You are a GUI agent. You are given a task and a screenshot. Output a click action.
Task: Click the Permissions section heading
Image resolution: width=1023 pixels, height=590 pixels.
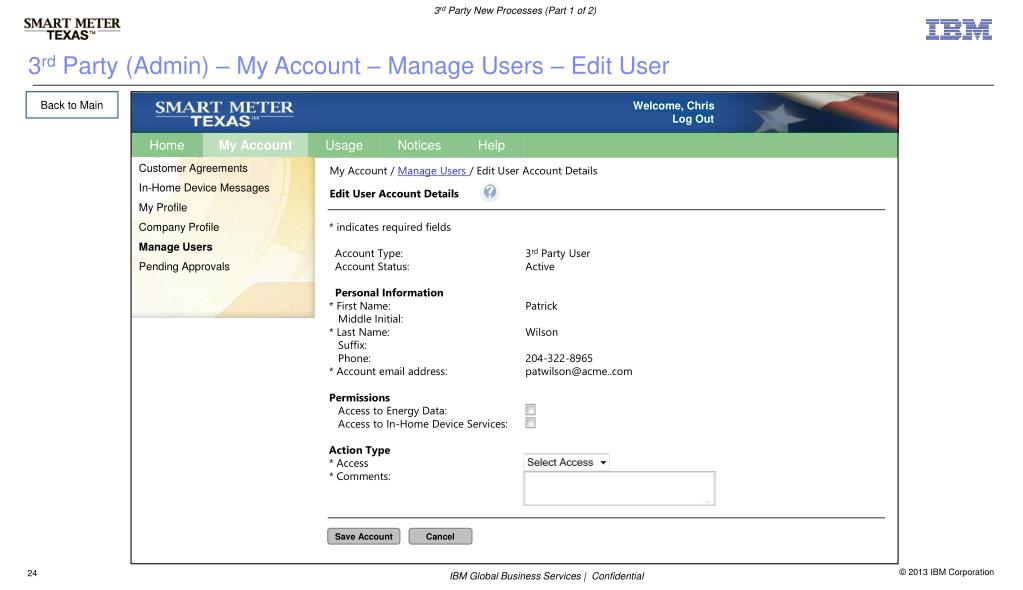[x=359, y=397]
